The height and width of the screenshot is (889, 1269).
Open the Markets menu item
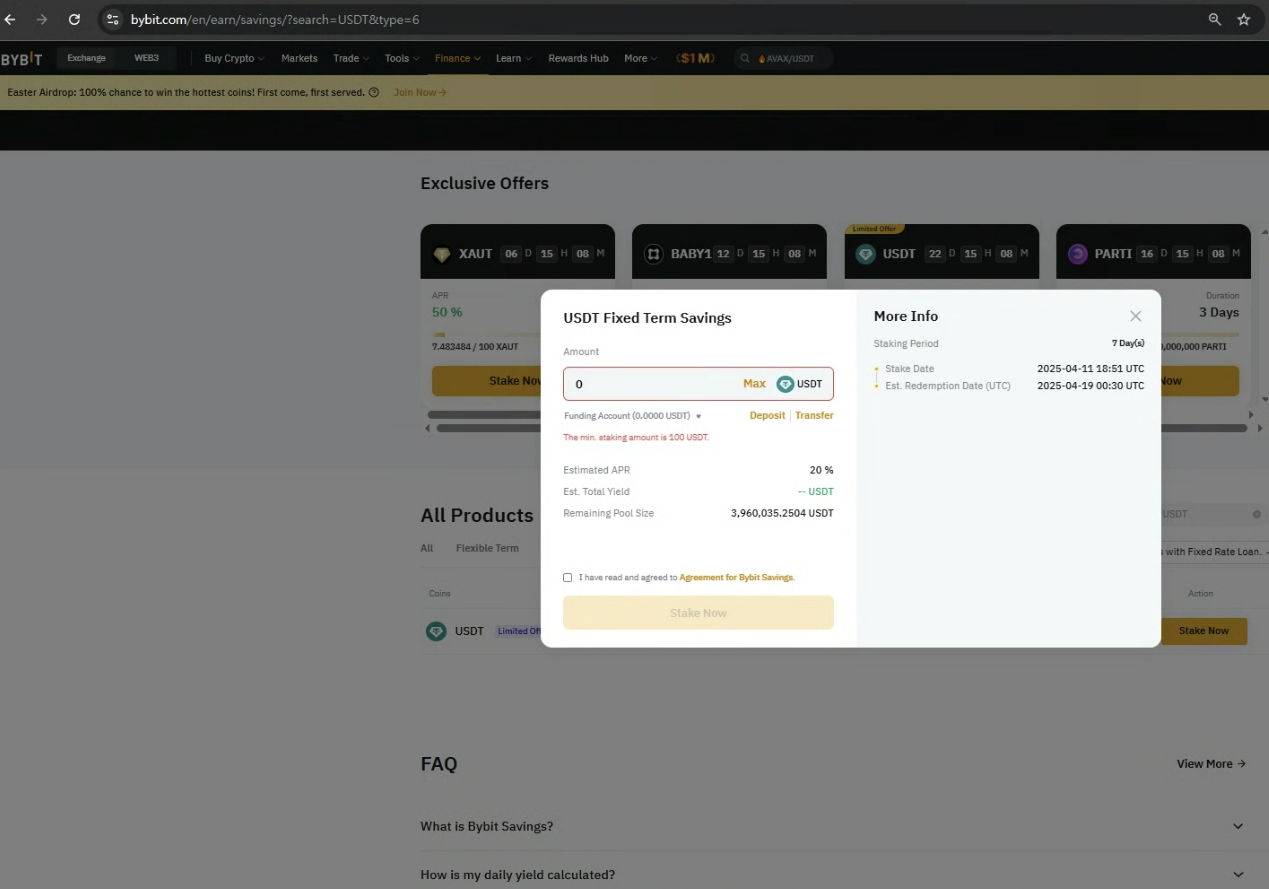tap(299, 58)
